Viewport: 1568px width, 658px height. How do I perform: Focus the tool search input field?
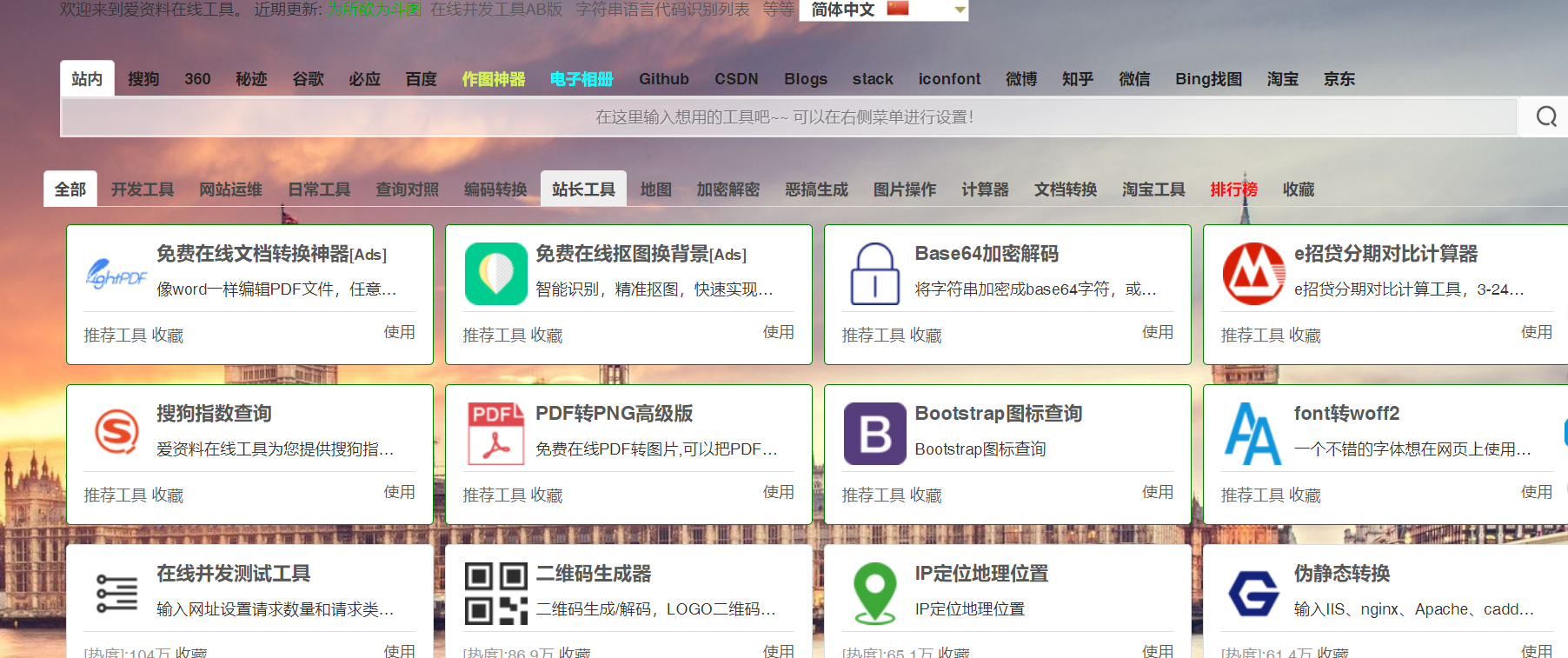(789, 116)
